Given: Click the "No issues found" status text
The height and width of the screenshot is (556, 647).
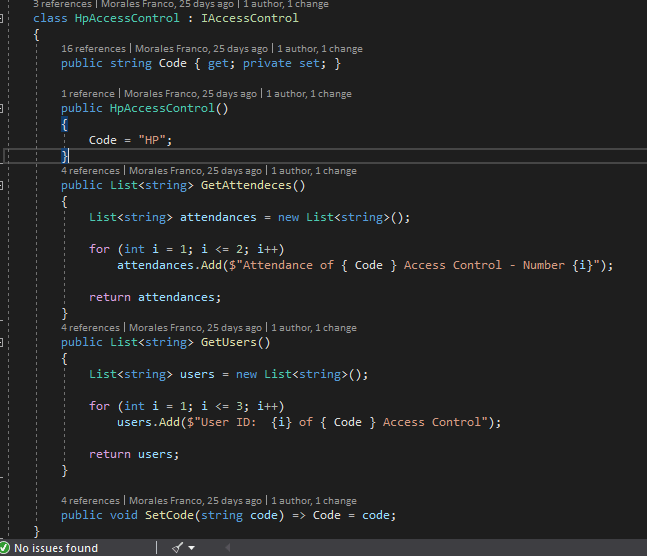Looking at the screenshot, I should tap(56, 548).
